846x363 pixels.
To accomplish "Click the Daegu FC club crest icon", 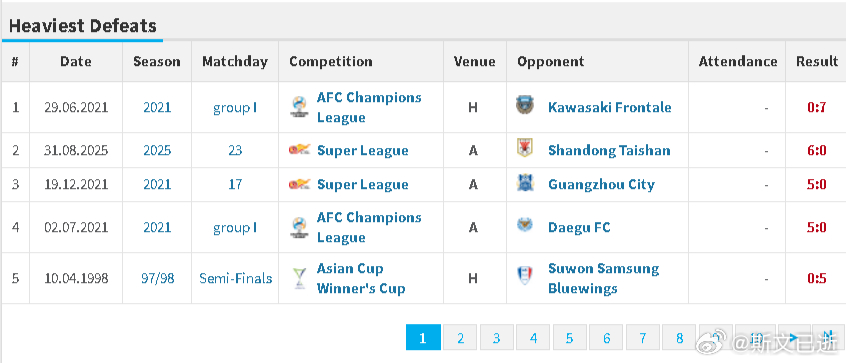I will click(524, 225).
